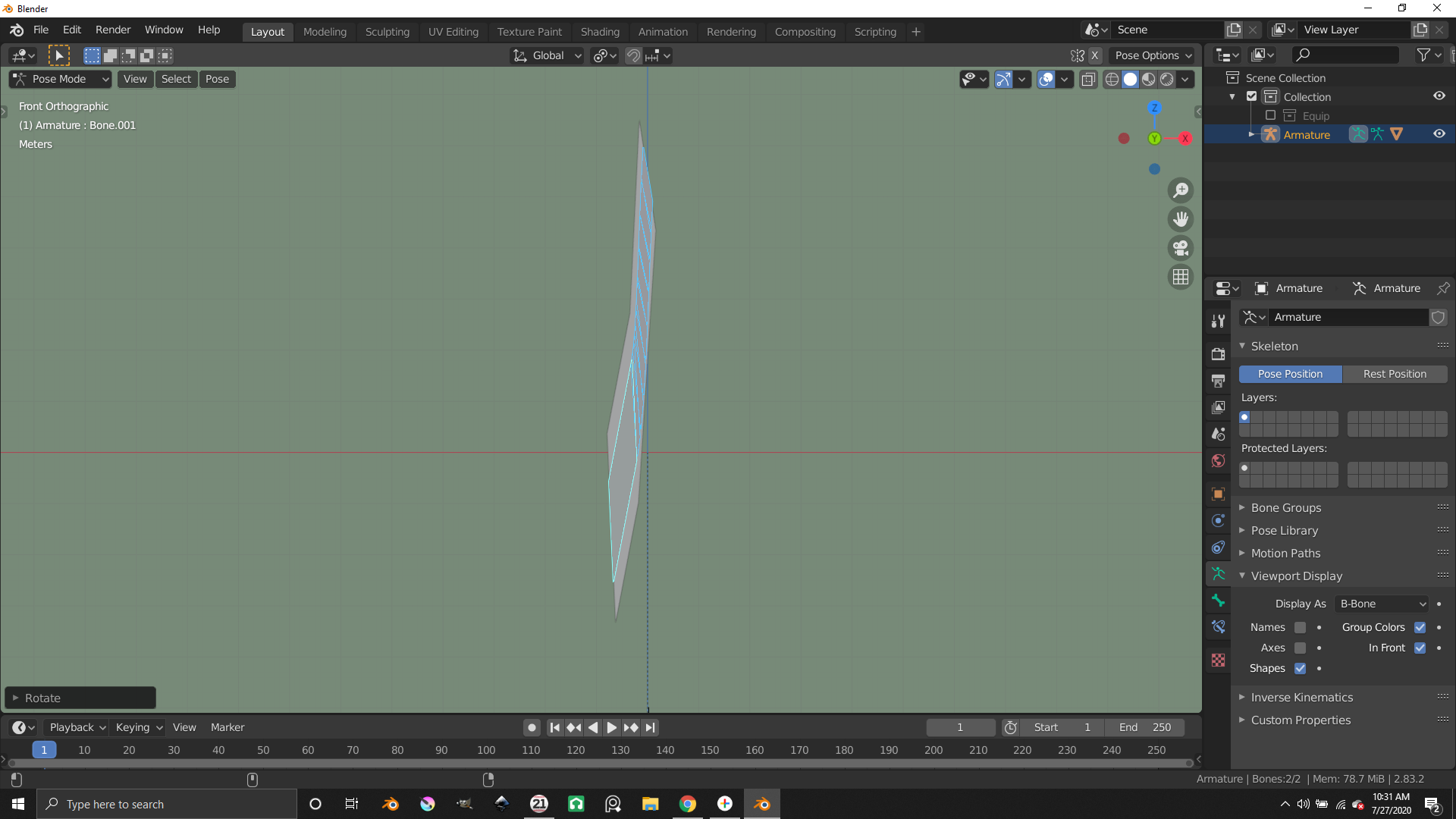Select rendered viewport shading sphere
The height and width of the screenshot is (819, 1456).
(1167, 79)
